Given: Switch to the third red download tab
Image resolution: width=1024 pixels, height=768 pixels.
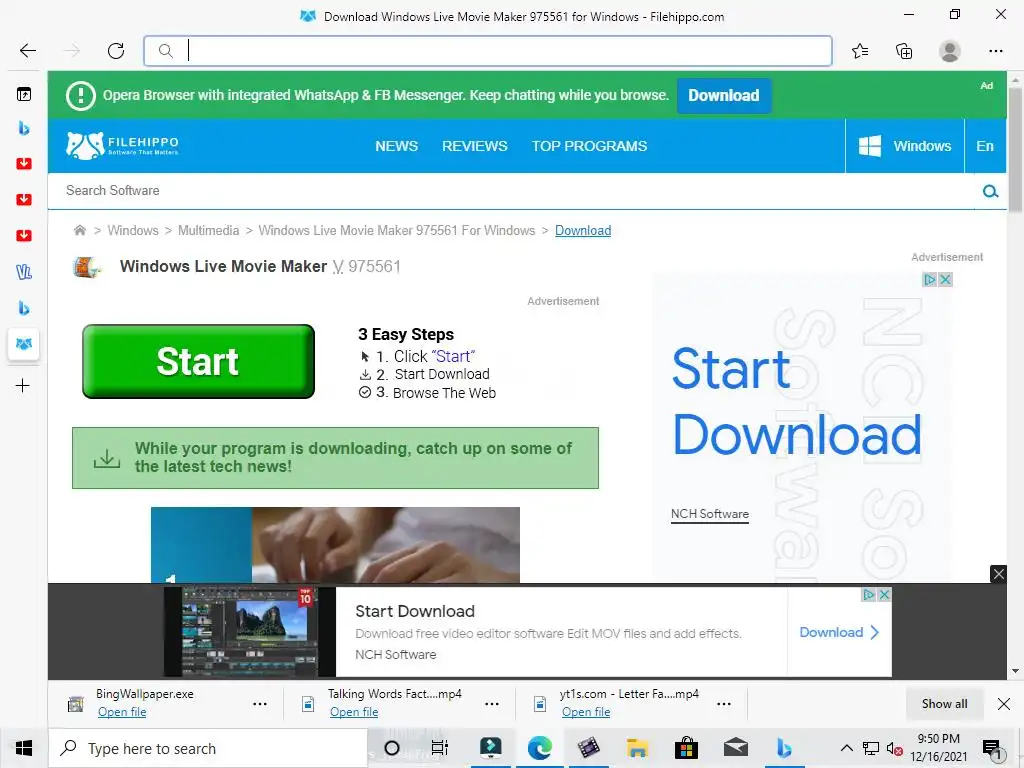Looking at the screenshot, I should (x=24, y=235).
